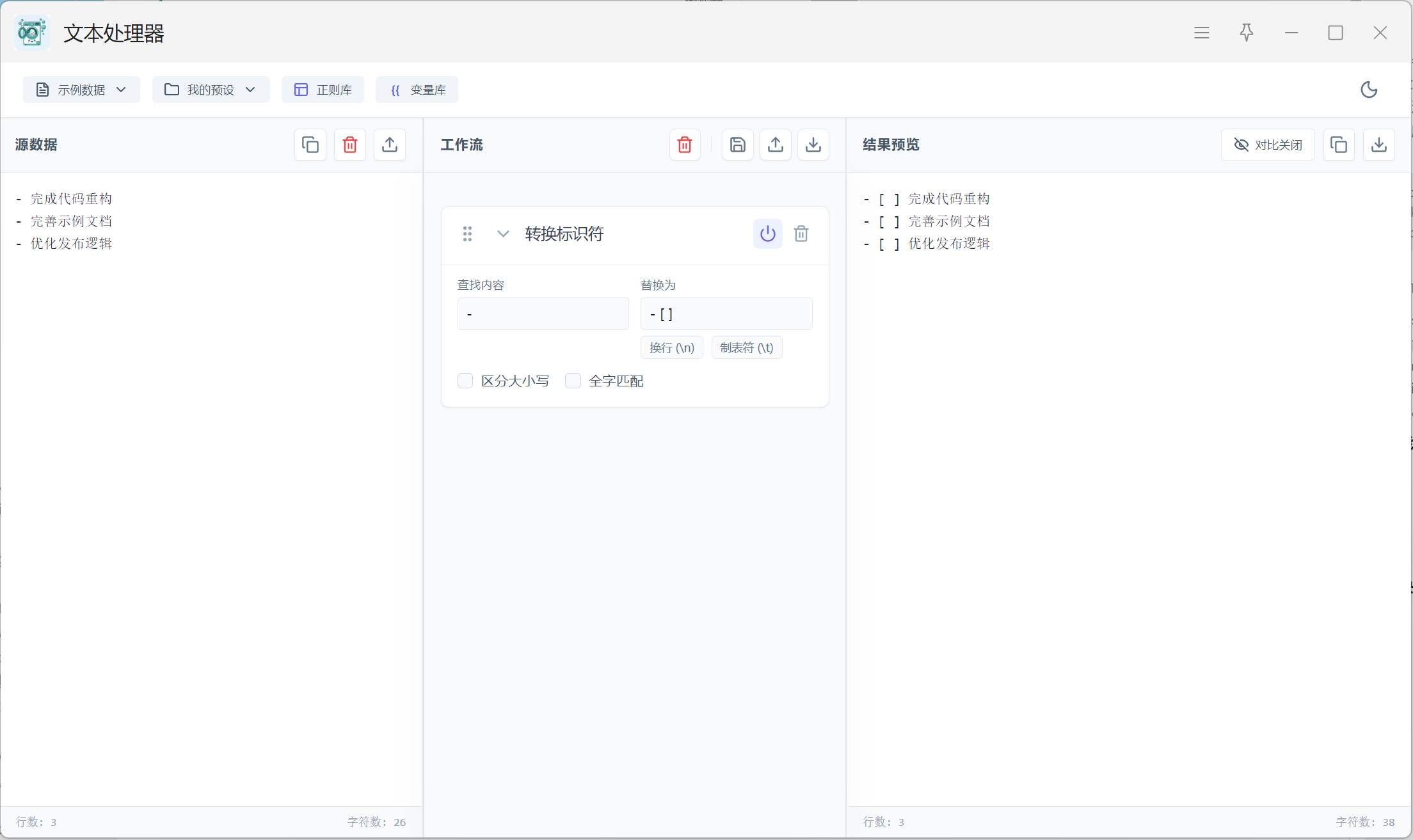The height and width of the screenshot is (840, 1413).
Task: Copy the result preview text
Action: click(1339, 145)
